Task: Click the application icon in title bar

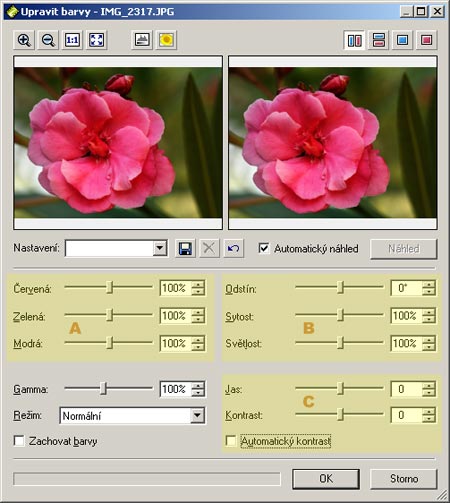Action: point(12,12)
